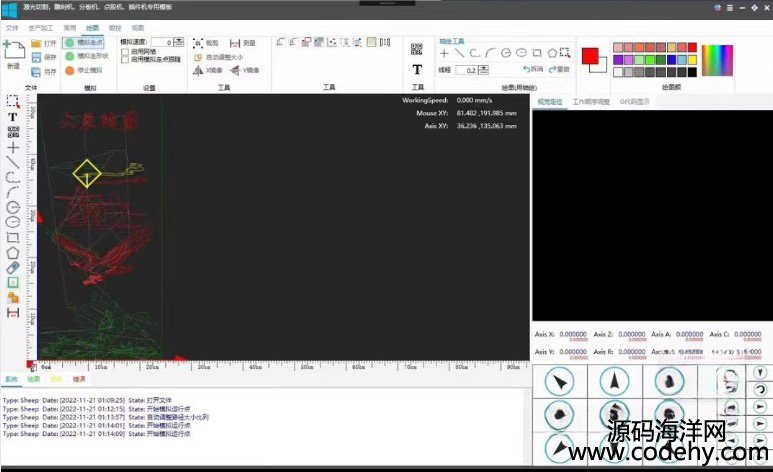
Task: Click the up-arrow jog button in axis panel
Action: 615,381
